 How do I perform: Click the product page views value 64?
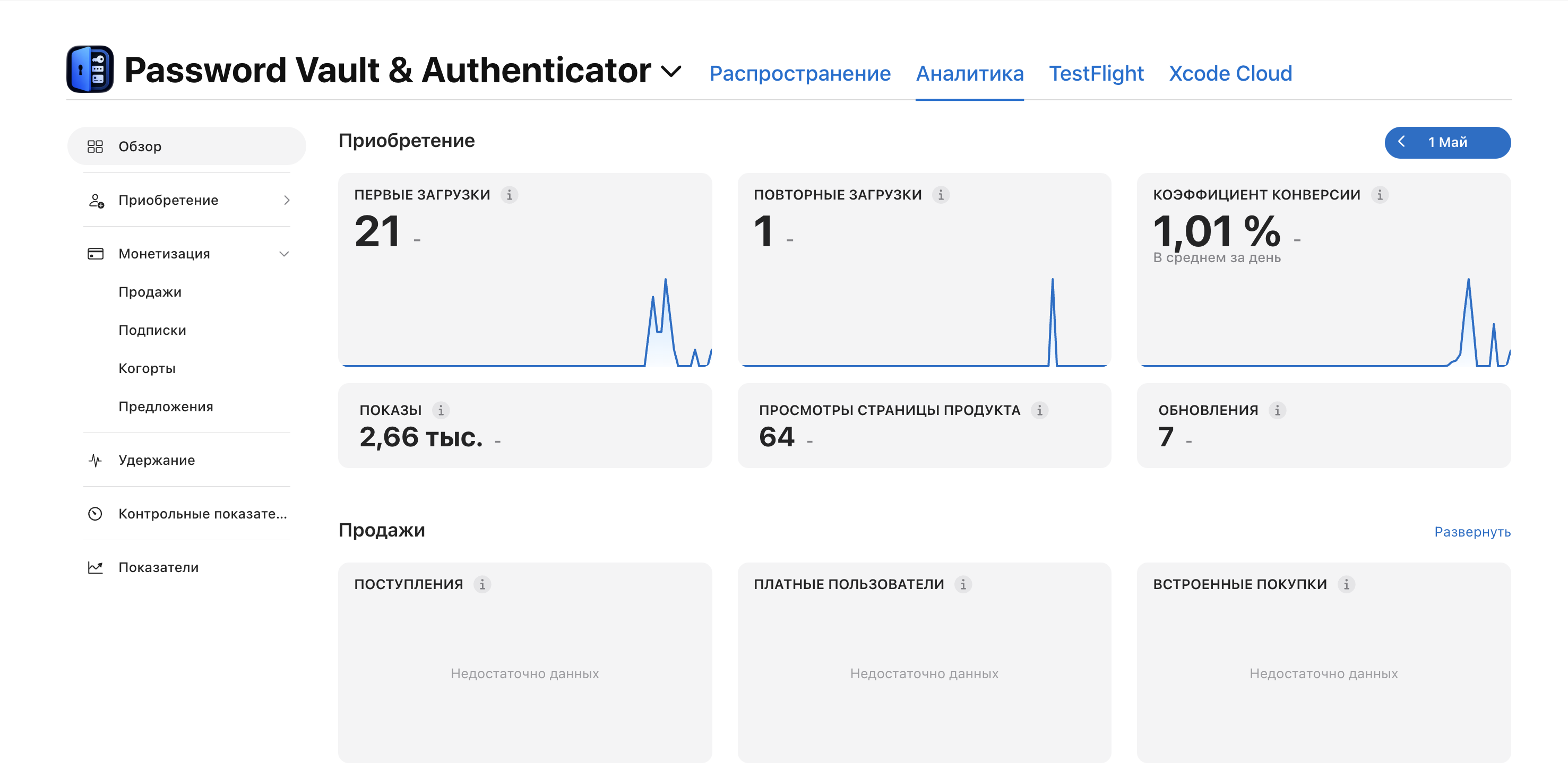point(777,436)
